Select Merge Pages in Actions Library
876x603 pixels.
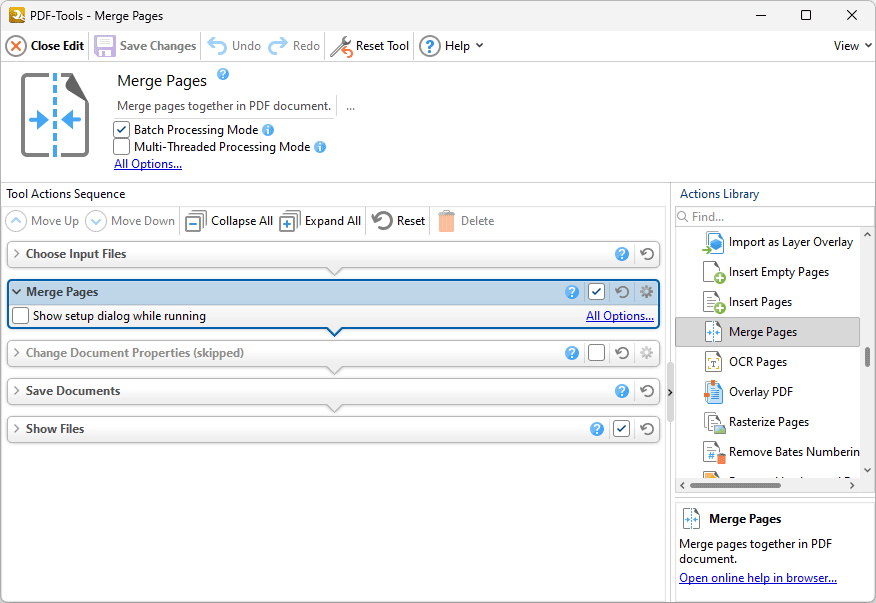tap(767, 332)
